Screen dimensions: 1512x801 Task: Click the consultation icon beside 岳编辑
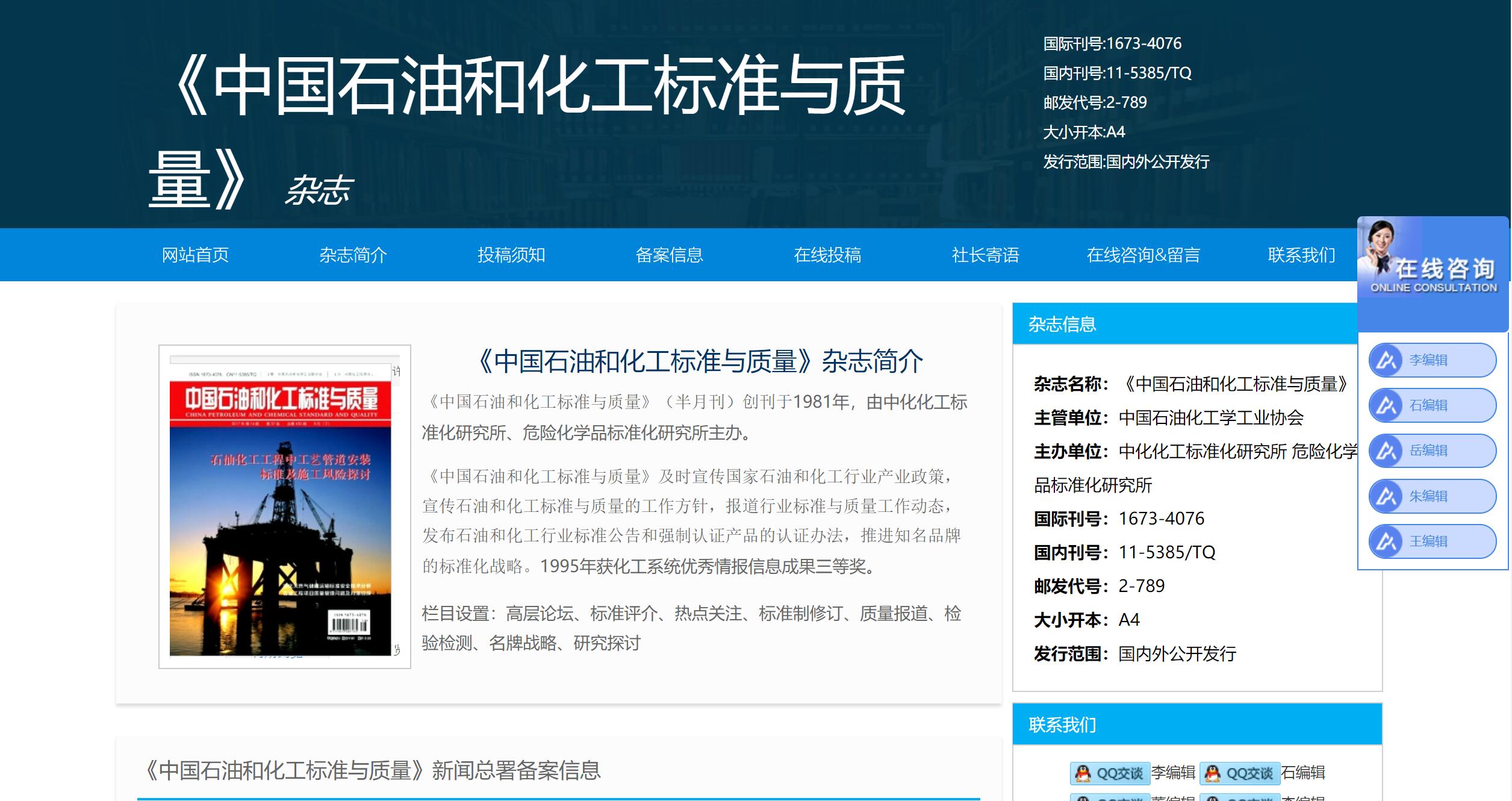click(x=1387, y=450)
